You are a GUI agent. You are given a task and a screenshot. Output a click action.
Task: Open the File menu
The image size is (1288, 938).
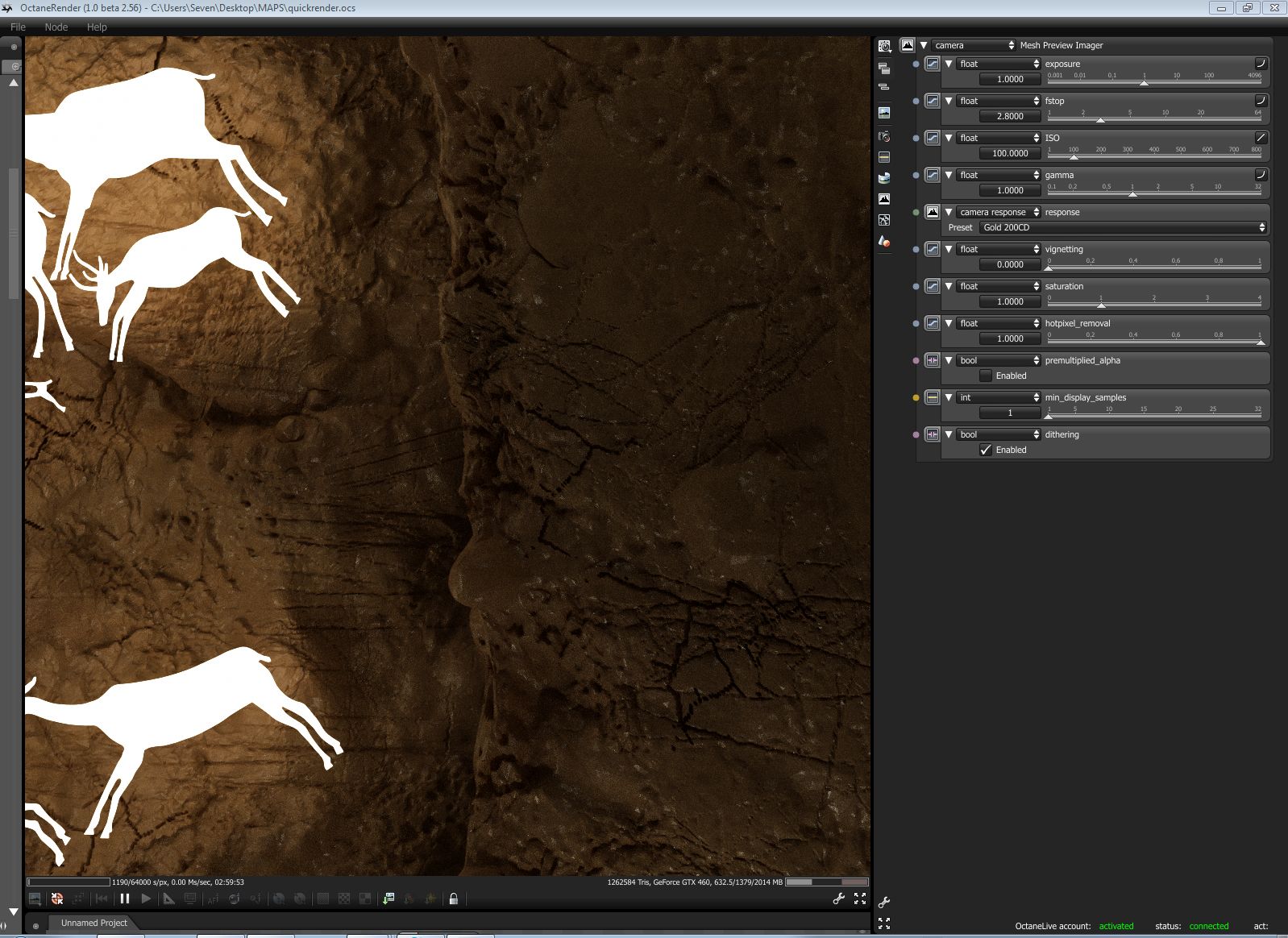point(18,27)
